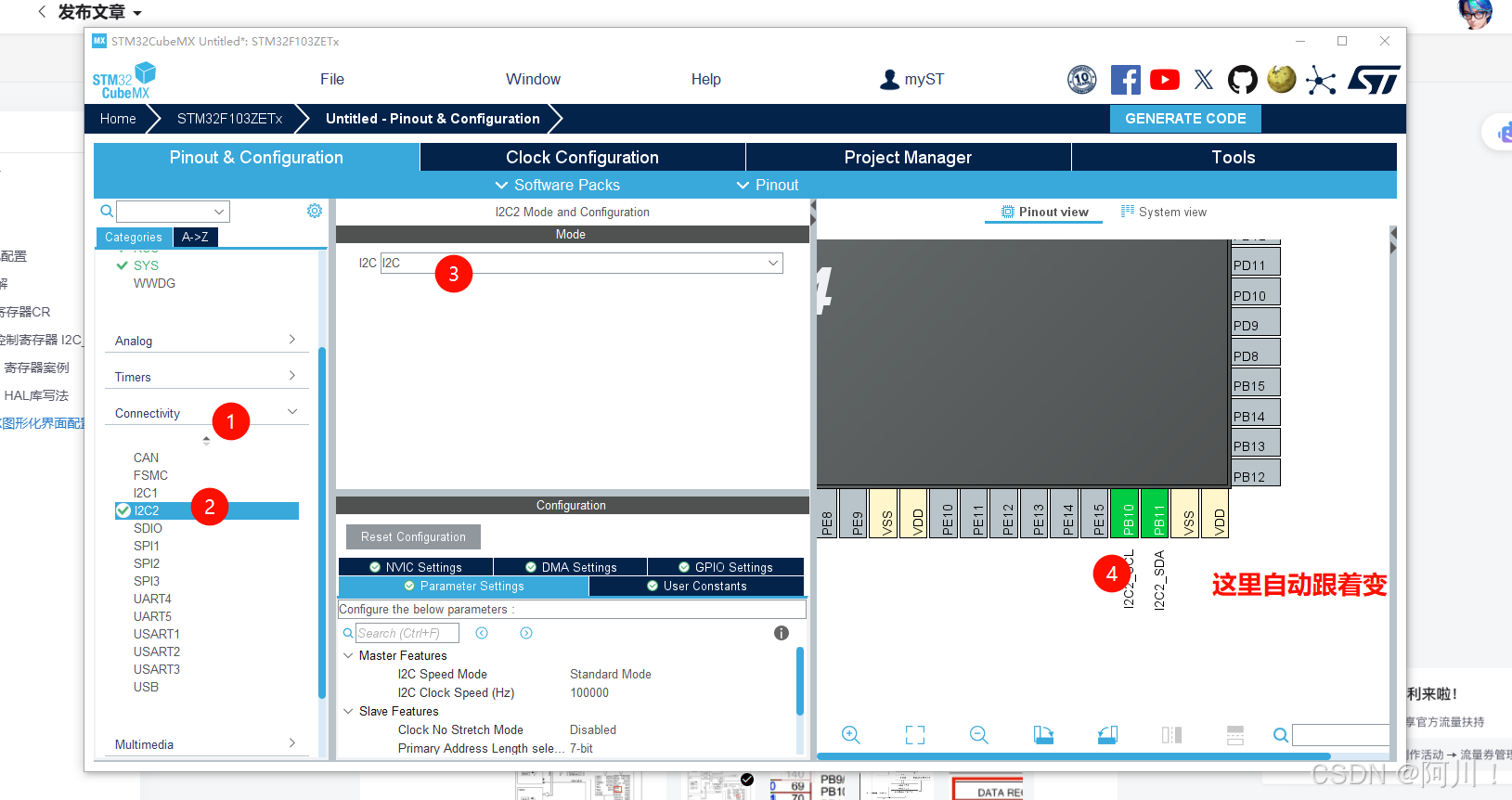Click the zoom in icon under pinout
The image size is (1512, 800).
click(851, 735)
